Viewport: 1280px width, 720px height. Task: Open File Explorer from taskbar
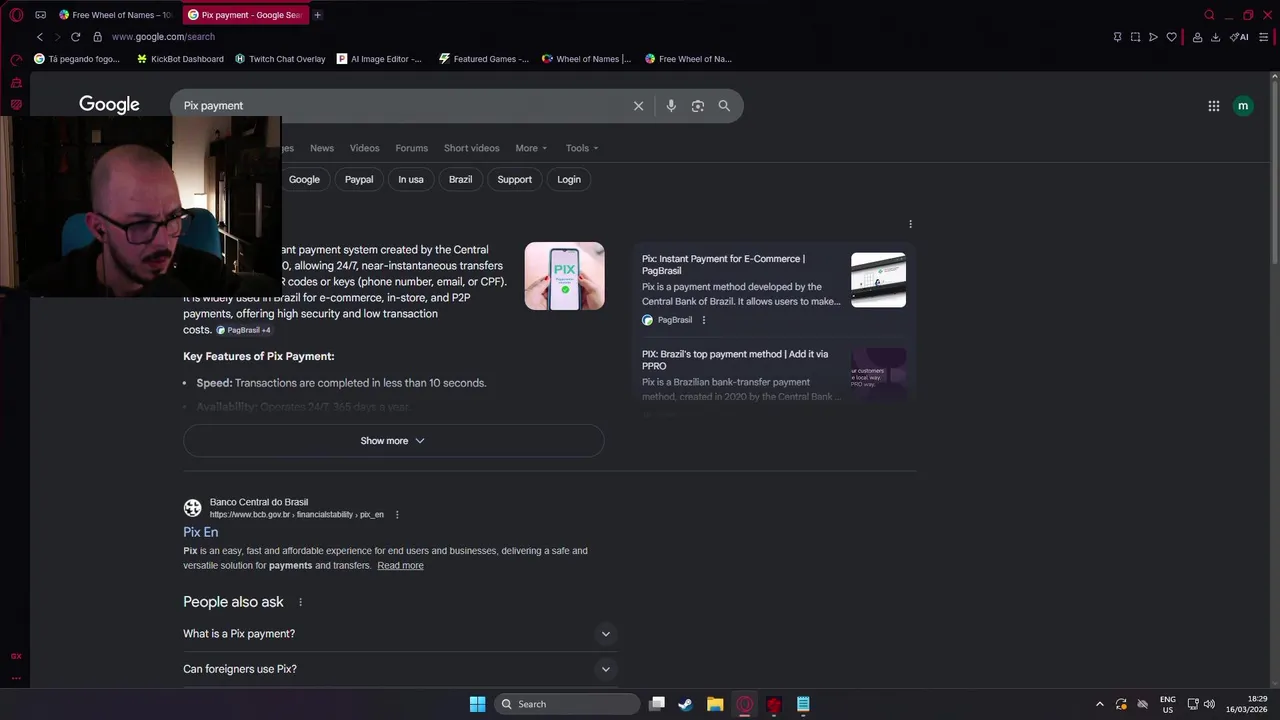715,704
